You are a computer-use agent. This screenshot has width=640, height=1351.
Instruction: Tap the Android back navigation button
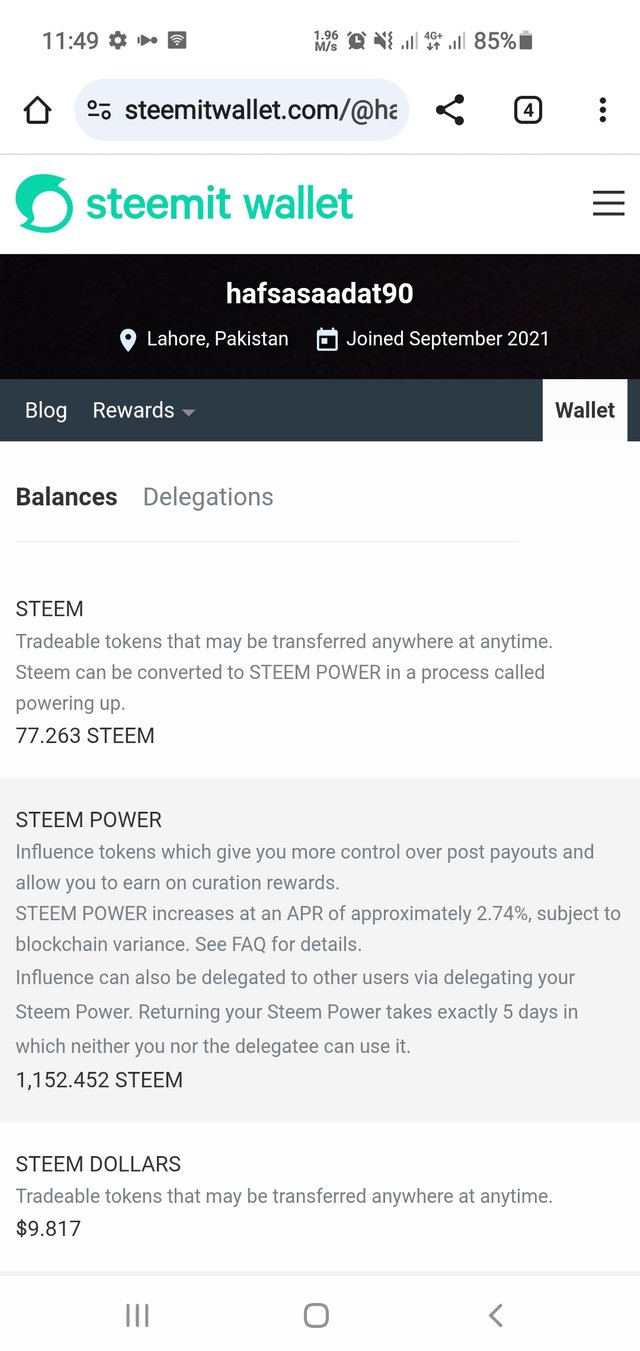(495, 1315)
